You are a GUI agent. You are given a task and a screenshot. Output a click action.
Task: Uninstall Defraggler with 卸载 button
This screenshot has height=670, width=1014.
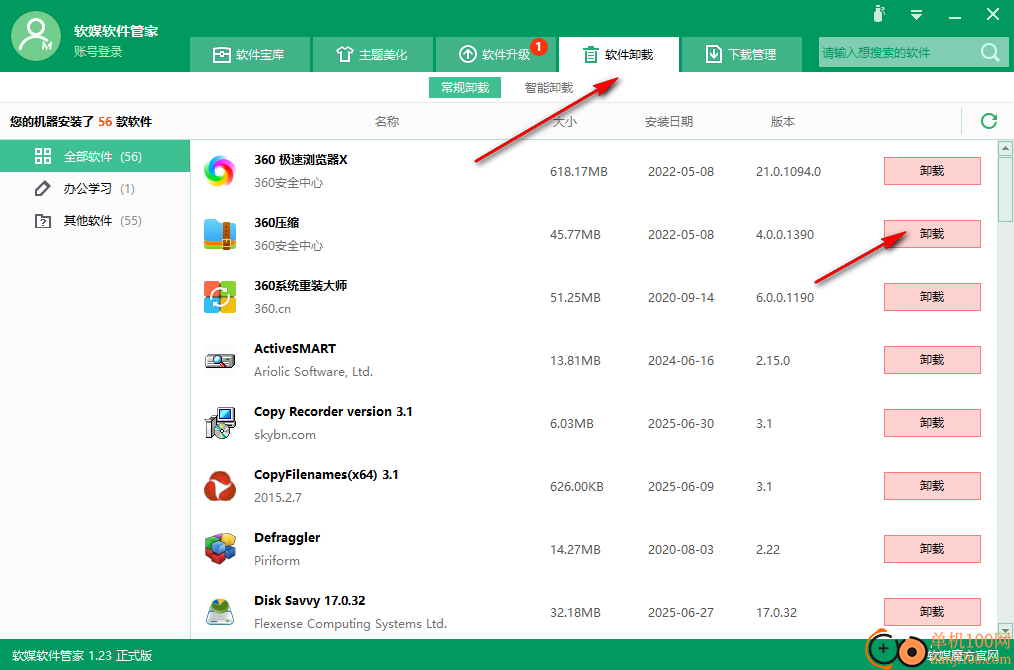[x=932, y=548]
